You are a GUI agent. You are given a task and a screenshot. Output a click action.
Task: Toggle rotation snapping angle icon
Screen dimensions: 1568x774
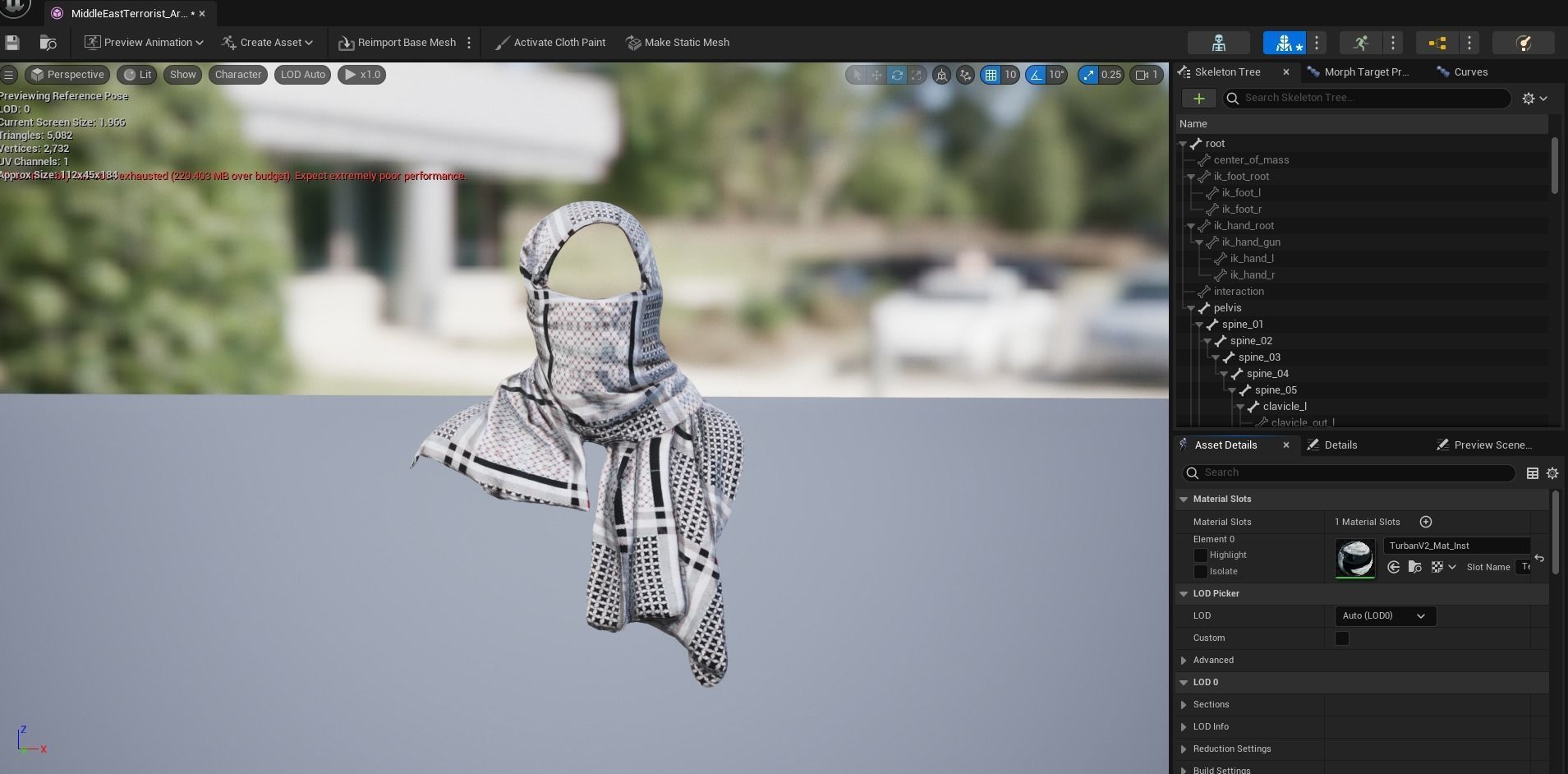pyautogui.click(x=1036, y=75)
